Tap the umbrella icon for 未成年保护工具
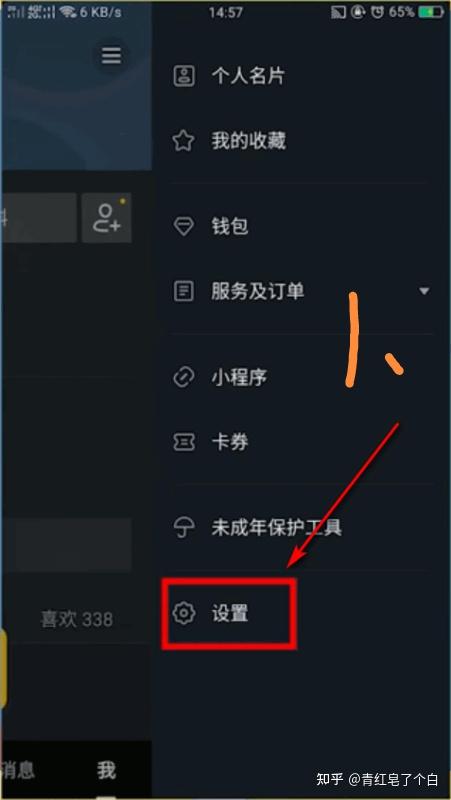This screenshot has height=800, width=451. [183, 528]
